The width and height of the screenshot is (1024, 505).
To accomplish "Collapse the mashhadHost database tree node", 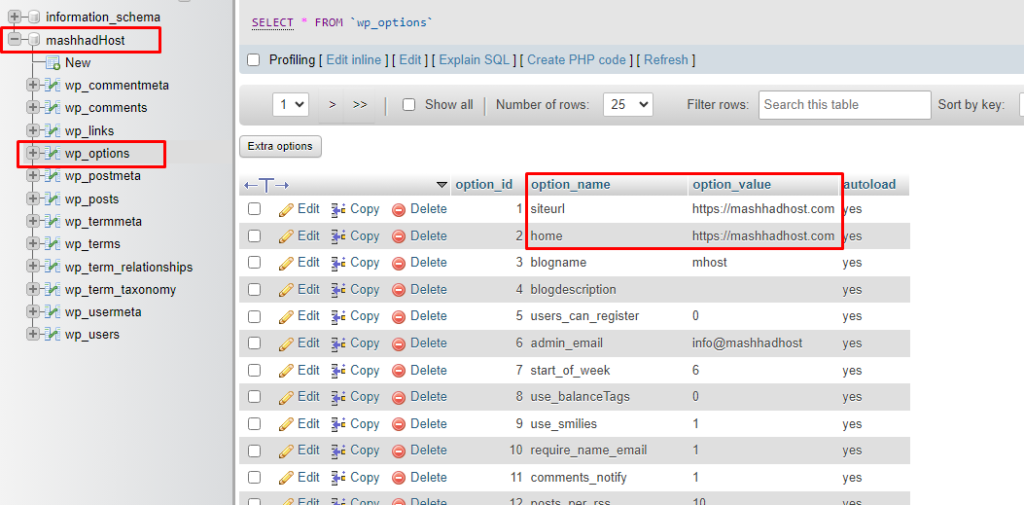I will coord(14,41).
